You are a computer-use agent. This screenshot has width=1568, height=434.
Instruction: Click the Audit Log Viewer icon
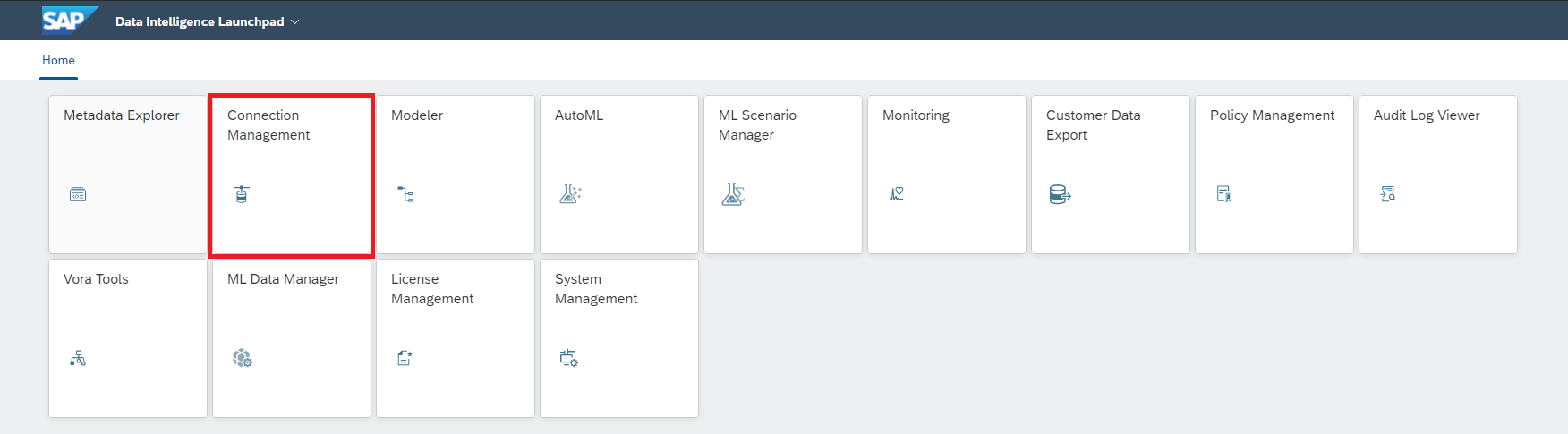1388,194
